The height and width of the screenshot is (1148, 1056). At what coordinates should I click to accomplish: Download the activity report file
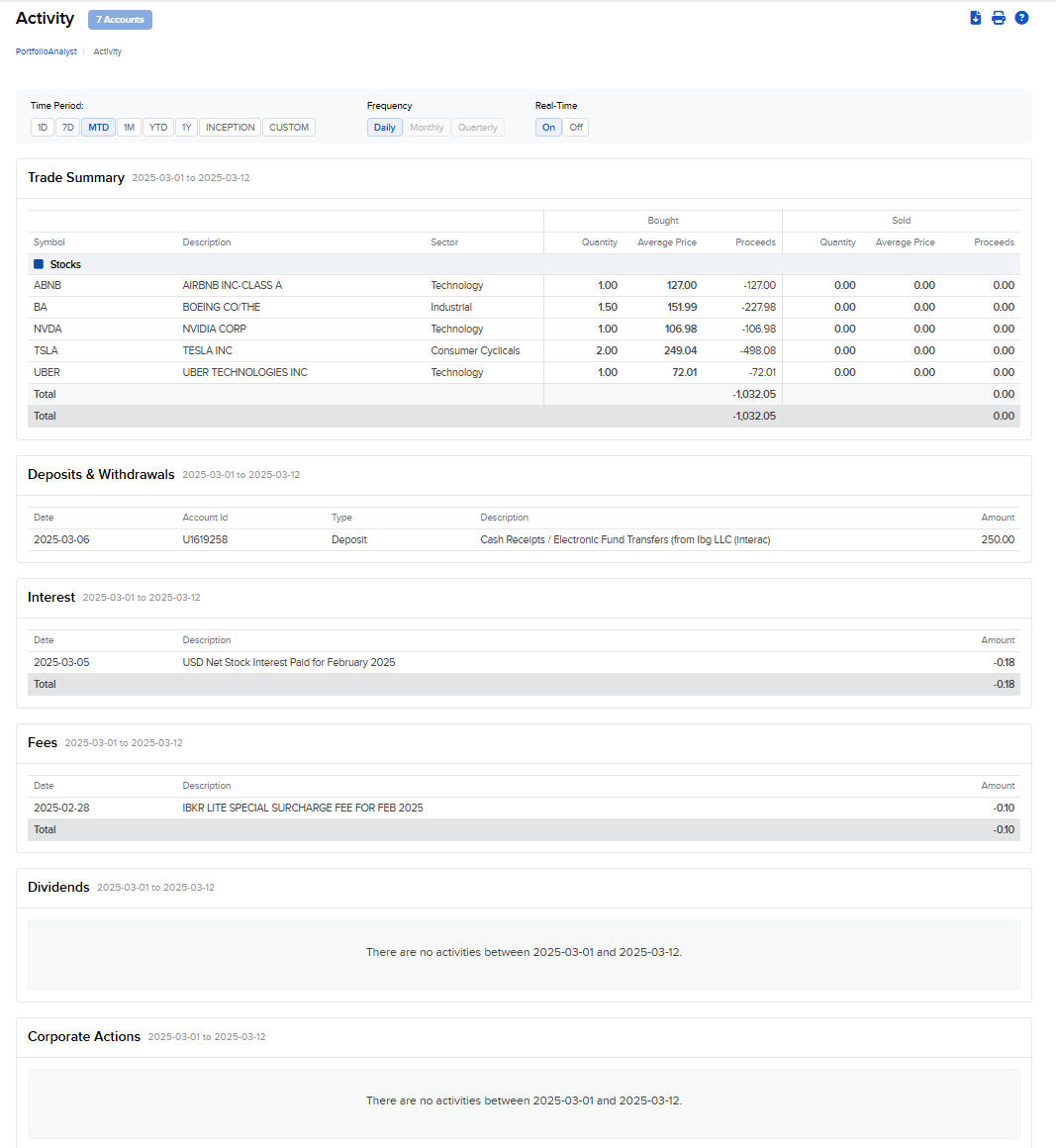[975, 17]
